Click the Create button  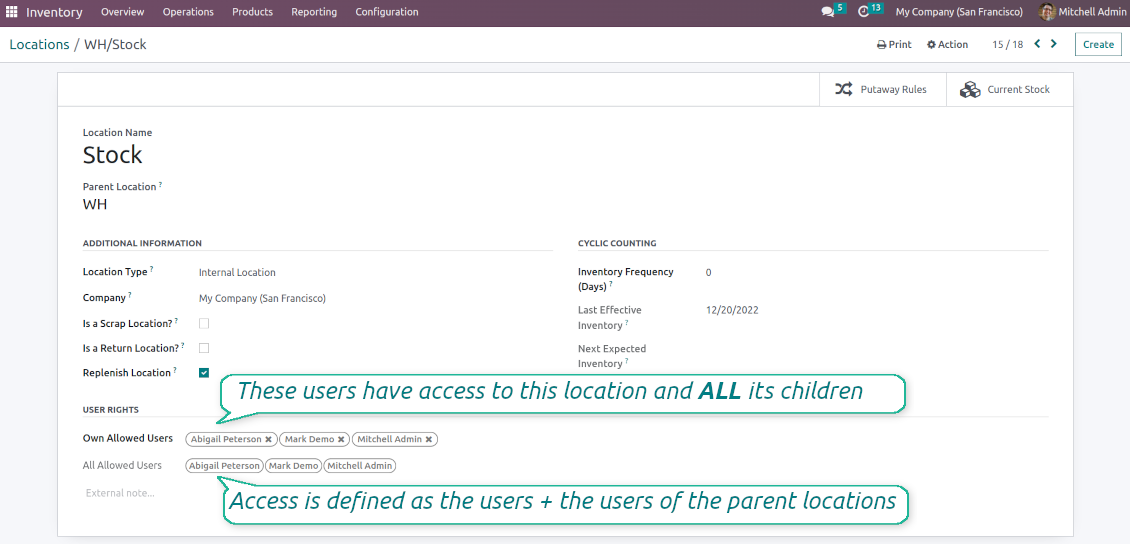point(1098,45)
